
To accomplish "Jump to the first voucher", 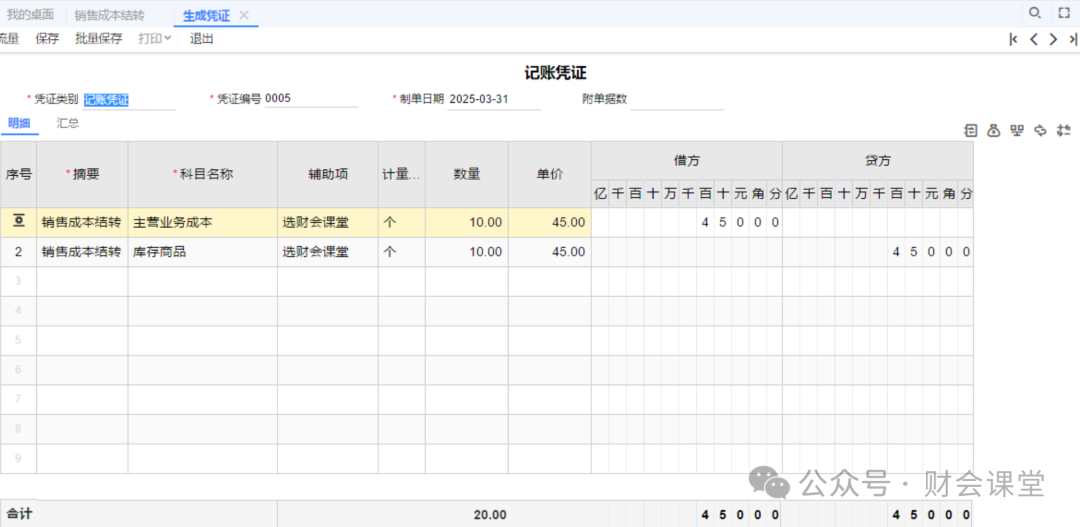I will [x=1014, y=39].
